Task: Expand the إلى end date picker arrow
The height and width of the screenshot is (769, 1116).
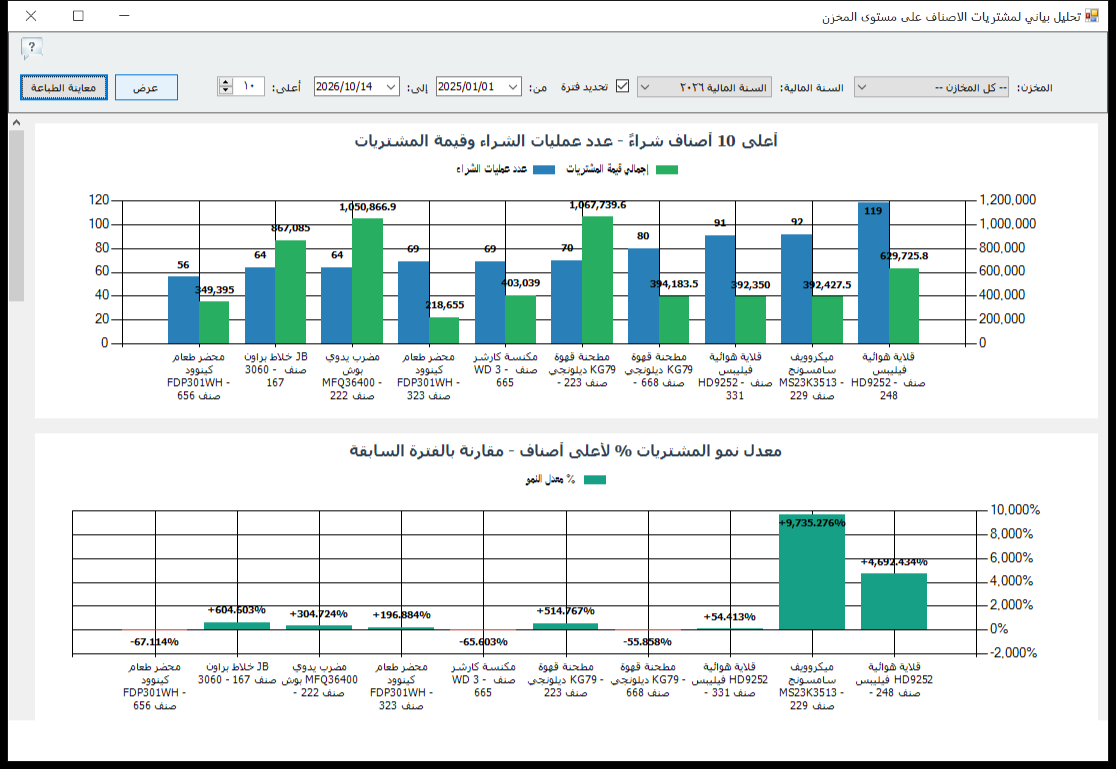Action: click(391, 87)
